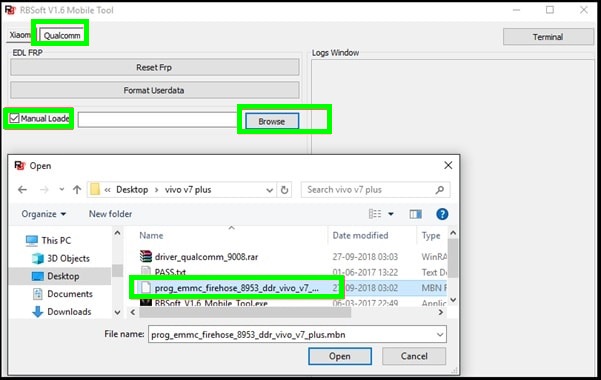Select prog_emmc_firehose_8953_ddr_vivo_v7 file
The width and height of the screenshot is (601, 380).
[236, 288]
